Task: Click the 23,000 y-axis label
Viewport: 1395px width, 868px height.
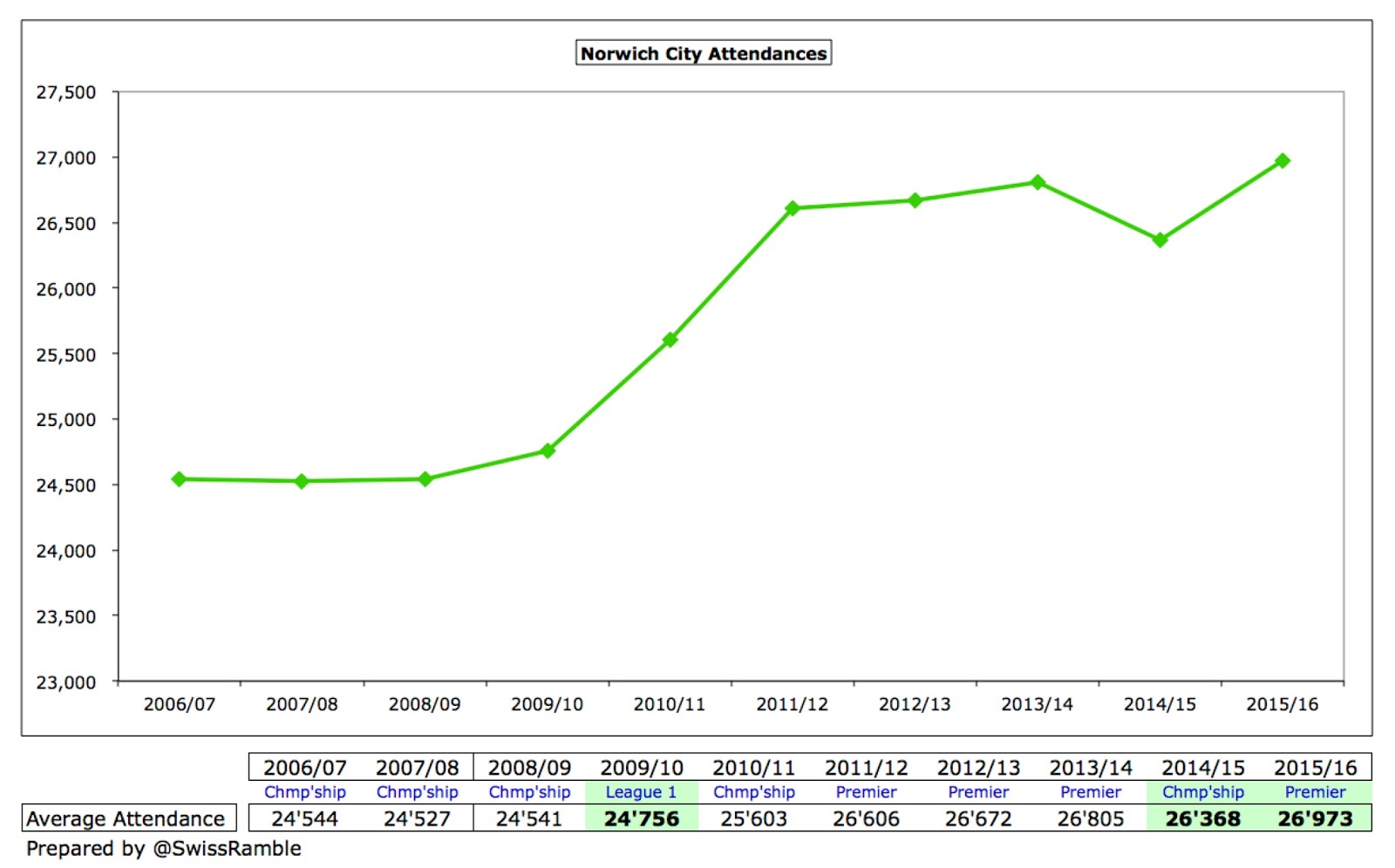Action: (x=65, y=682)
